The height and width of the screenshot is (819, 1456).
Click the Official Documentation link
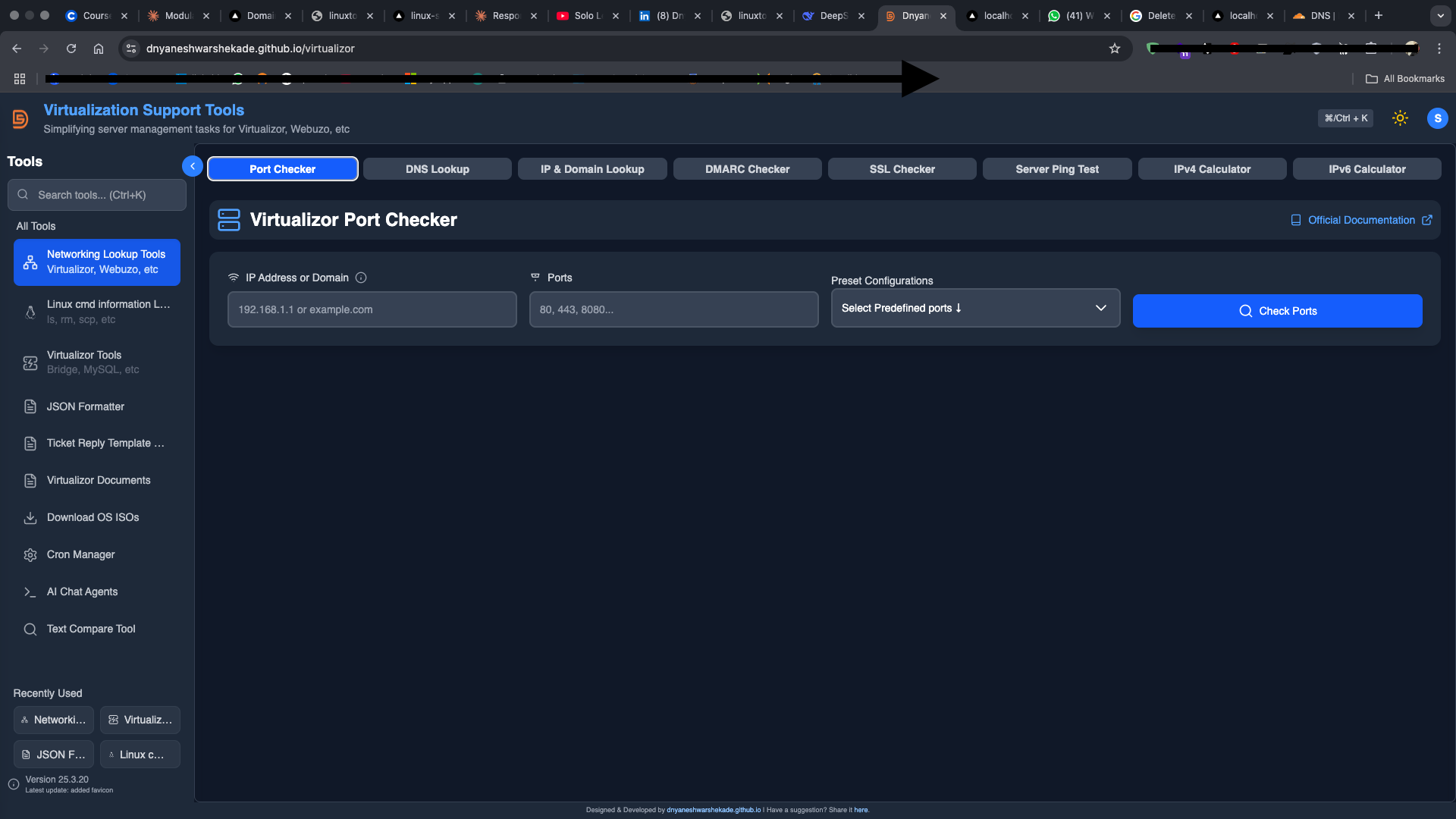[1361, 220]
